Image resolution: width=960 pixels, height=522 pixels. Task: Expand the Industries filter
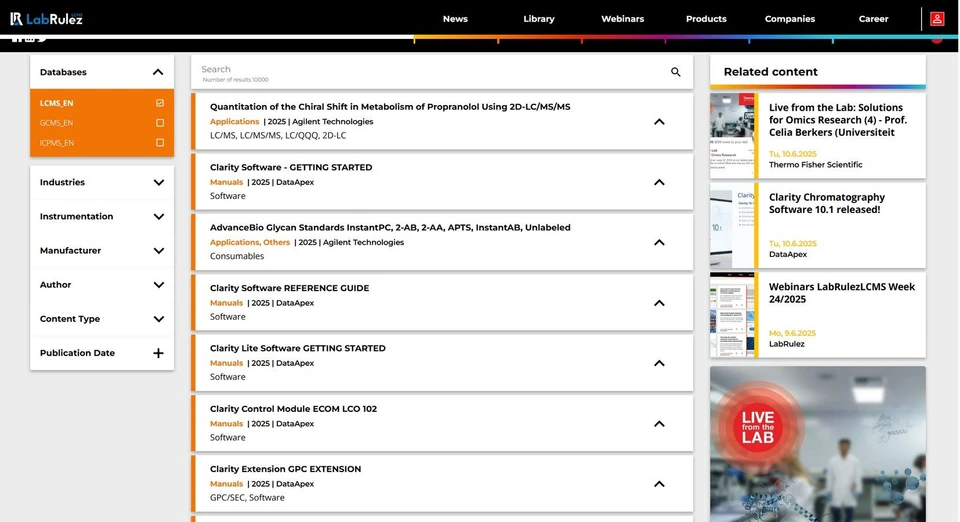[x=159, y=182]
